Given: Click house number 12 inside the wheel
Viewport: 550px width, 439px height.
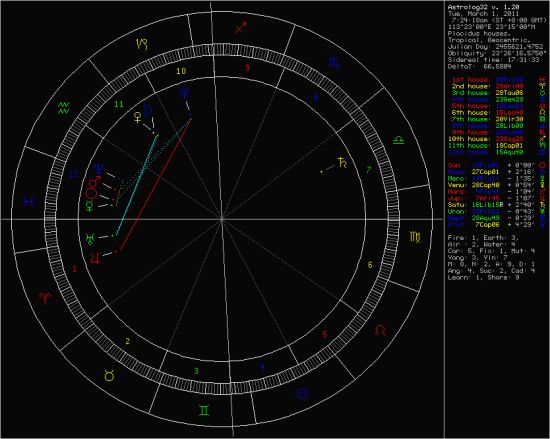Looking at the screenshot, I should point(73,174).
